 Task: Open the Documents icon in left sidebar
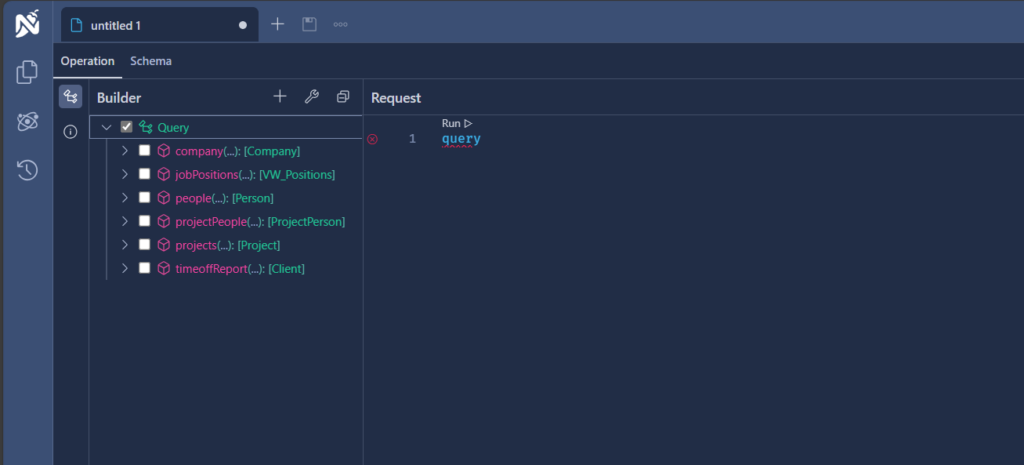click(27, 72)
